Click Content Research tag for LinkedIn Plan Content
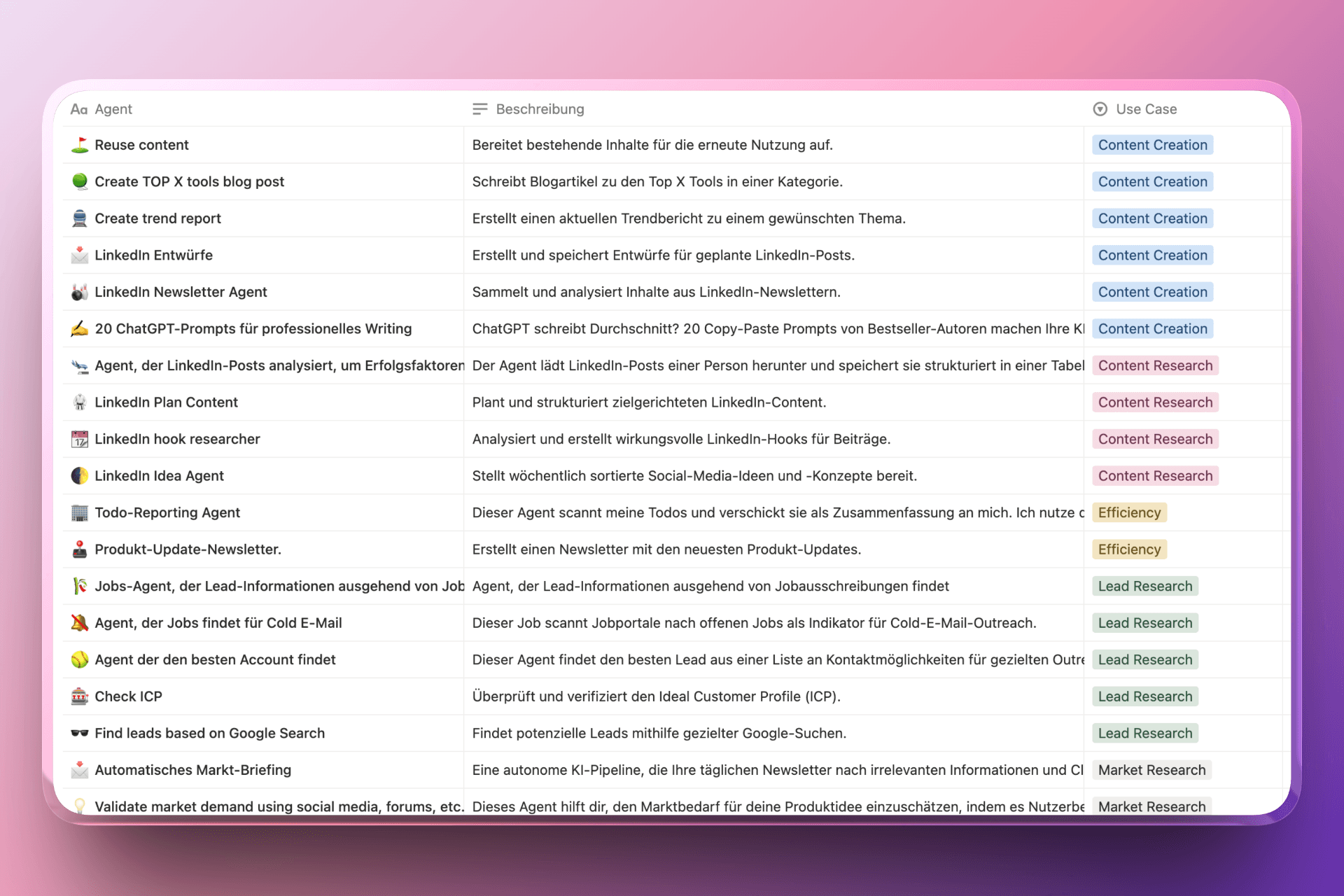The image size is (1344, 896). 1155,402
